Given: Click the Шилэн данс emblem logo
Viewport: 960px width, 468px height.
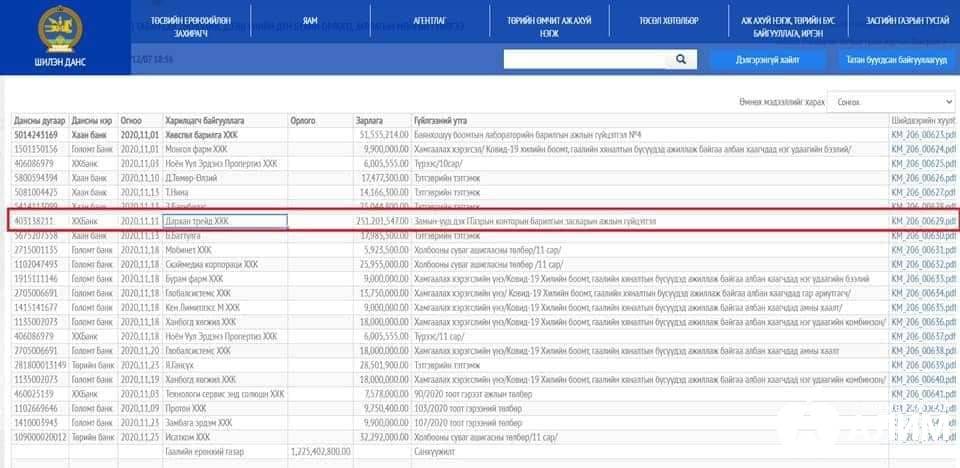Looking at the screenshot, I should [x=60, y=29].
